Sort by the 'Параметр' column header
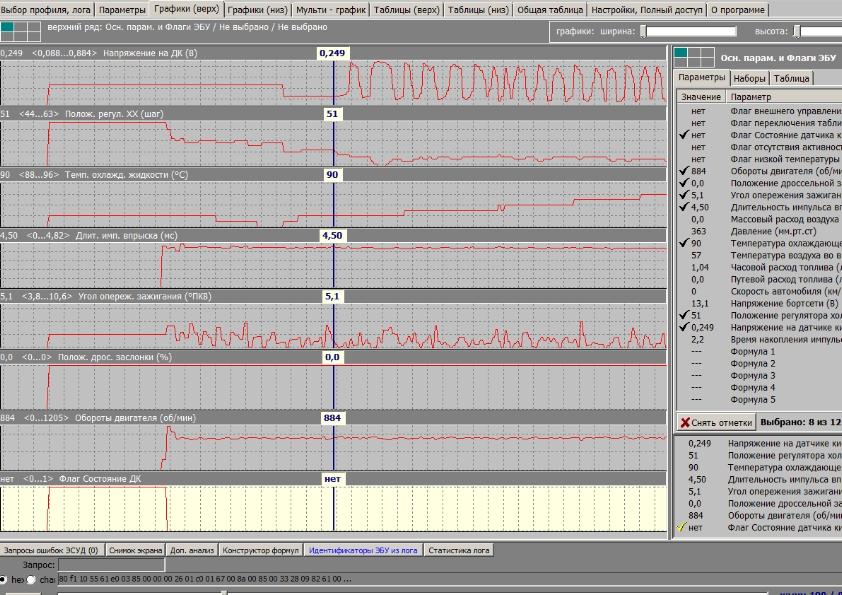Image resolution: width=842 pixels, height=595 pixels. click(784, 97)
